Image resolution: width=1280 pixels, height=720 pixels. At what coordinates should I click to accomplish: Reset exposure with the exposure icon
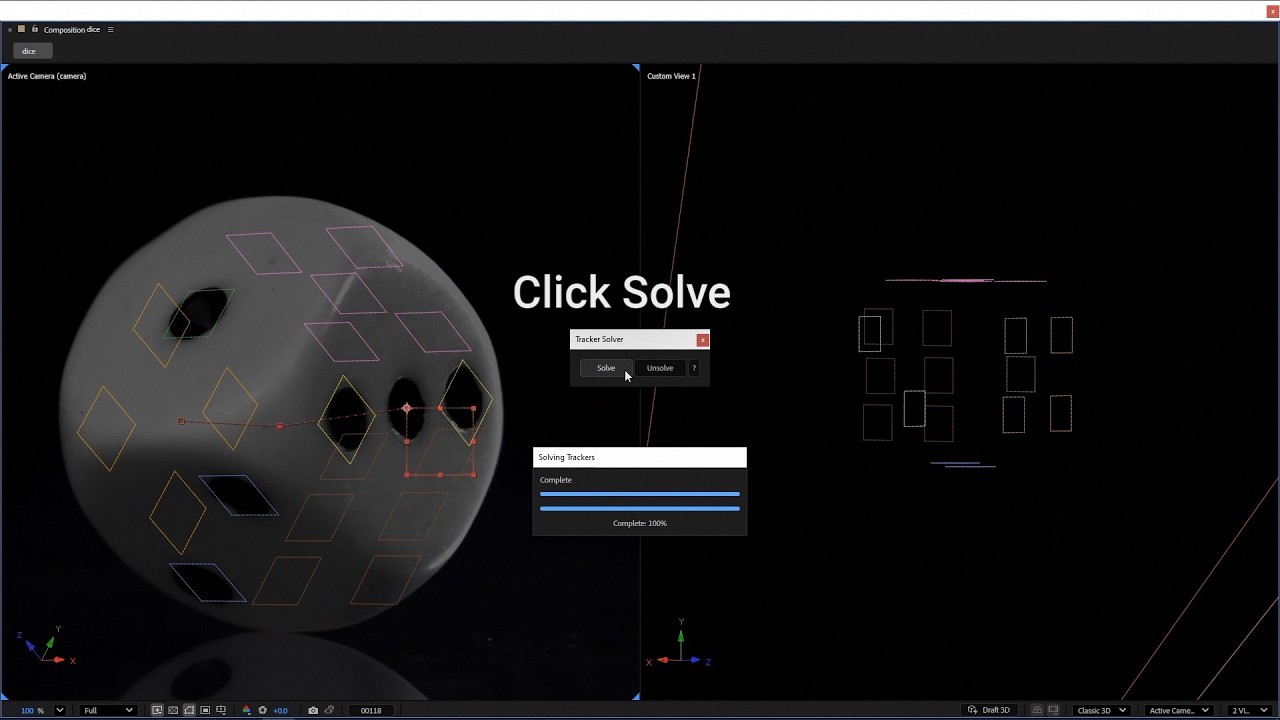click(x=261, y=709)
